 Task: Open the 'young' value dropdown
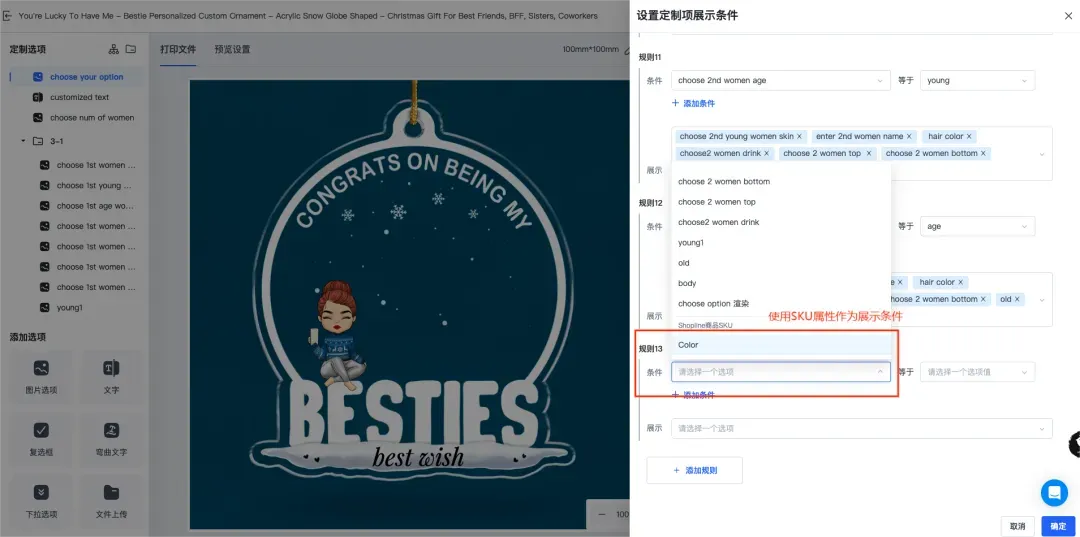point(976,80)
